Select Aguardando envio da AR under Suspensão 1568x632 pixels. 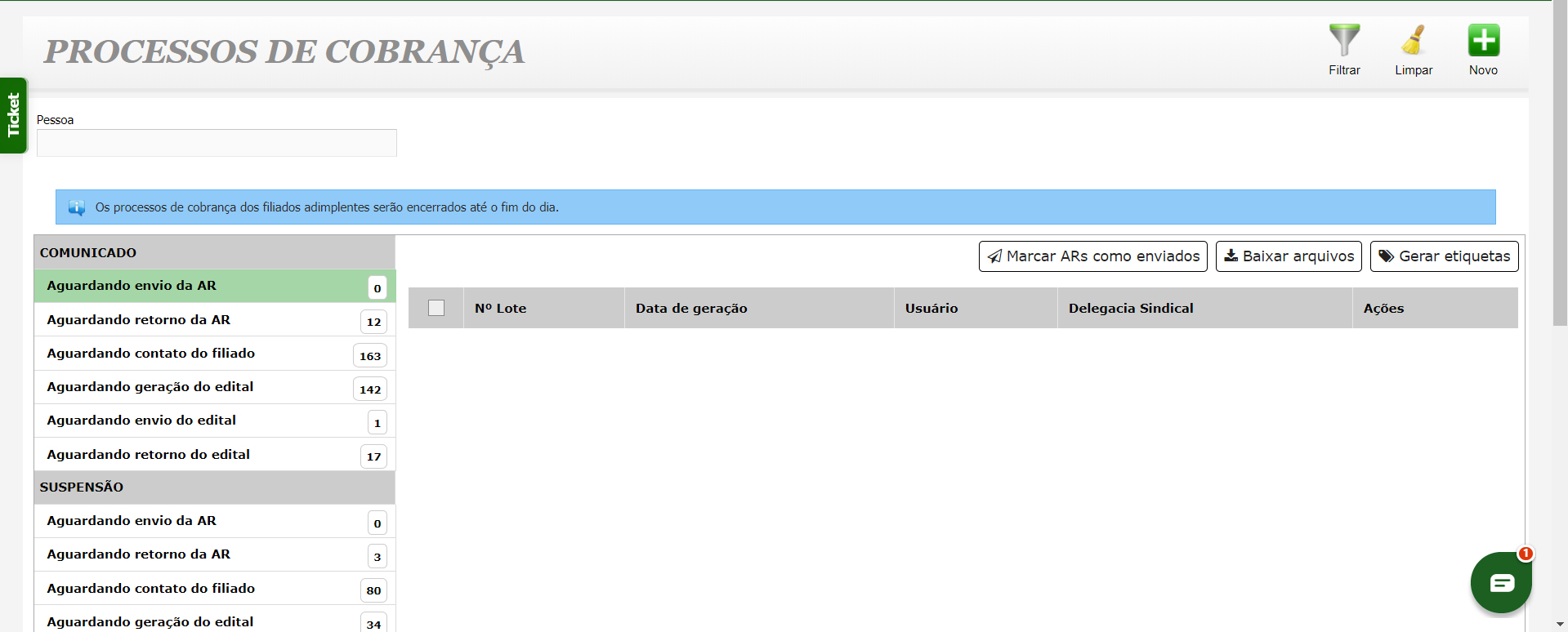132,521
